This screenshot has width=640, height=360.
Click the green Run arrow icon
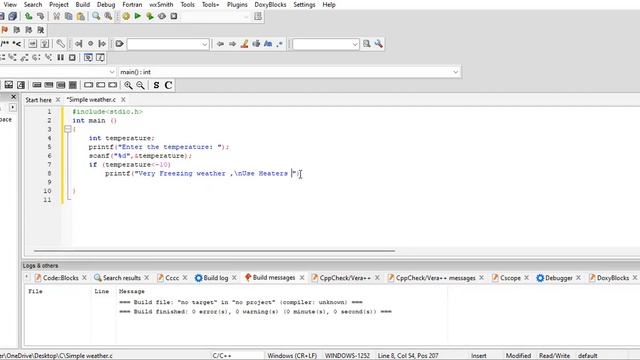138,16
